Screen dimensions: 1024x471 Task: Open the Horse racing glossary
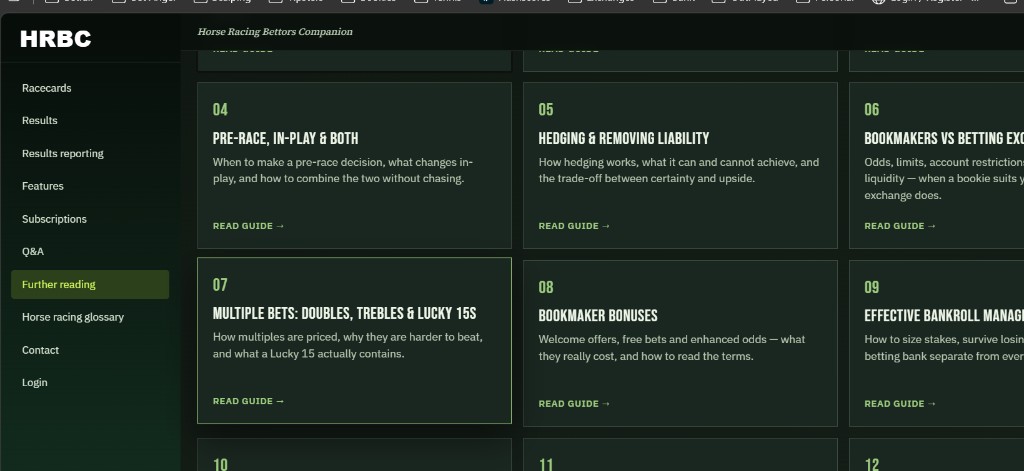pos(72,317)
